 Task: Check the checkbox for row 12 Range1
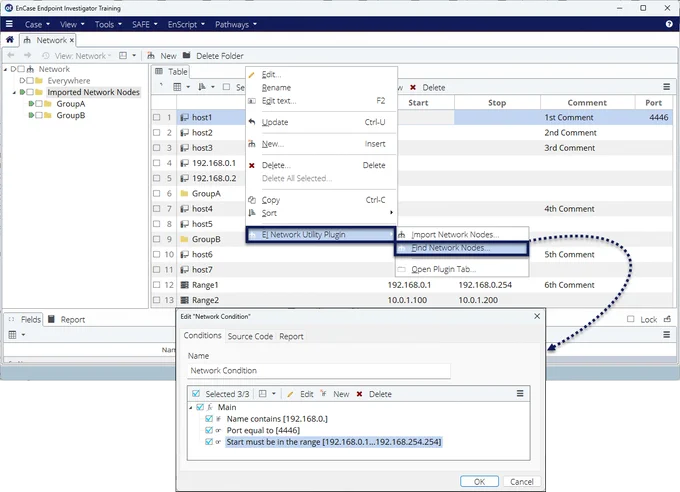pyautogui.click(x=157, y=285)
